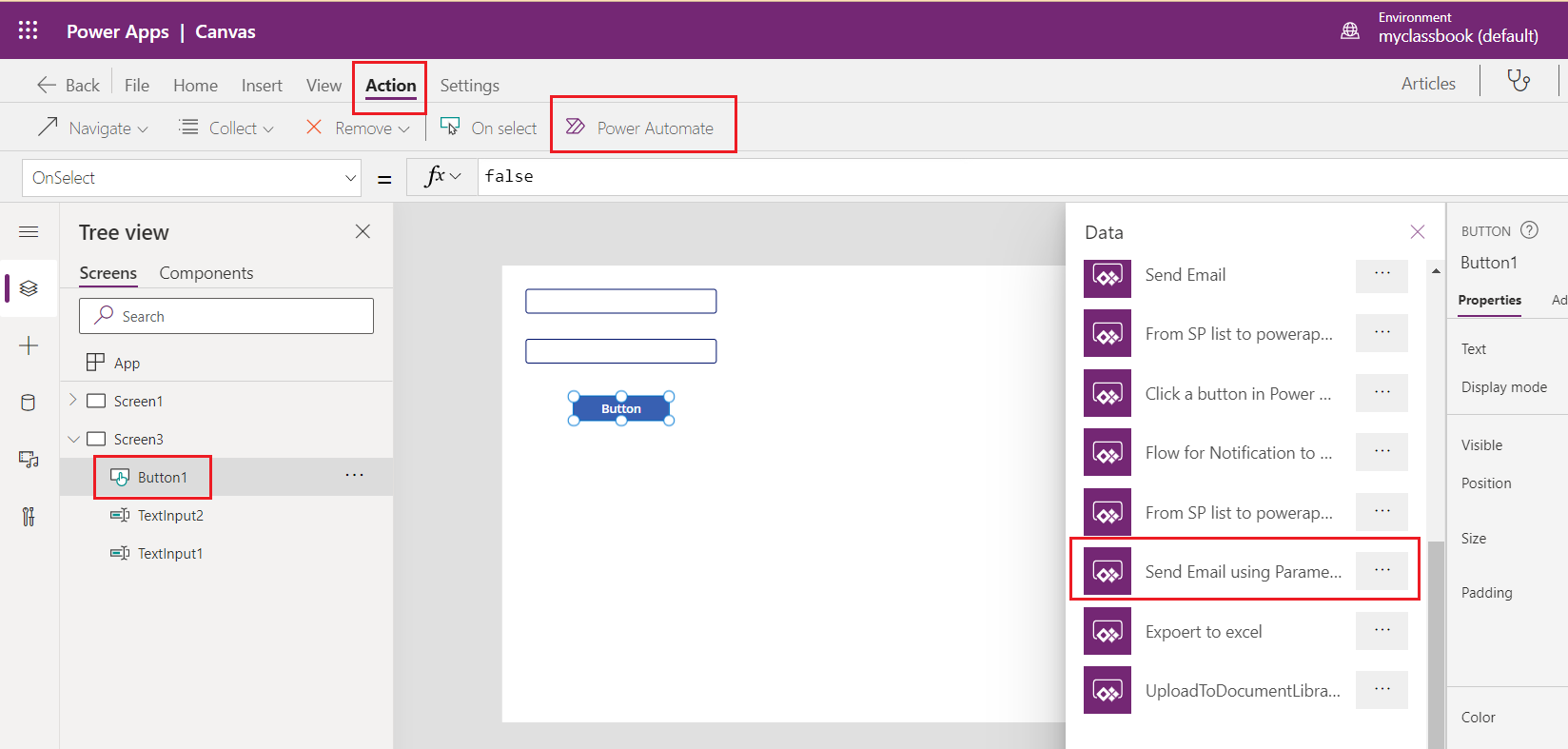1568x749 pixels.
Task: Switch to the Components tab
Action: point(206,273)
